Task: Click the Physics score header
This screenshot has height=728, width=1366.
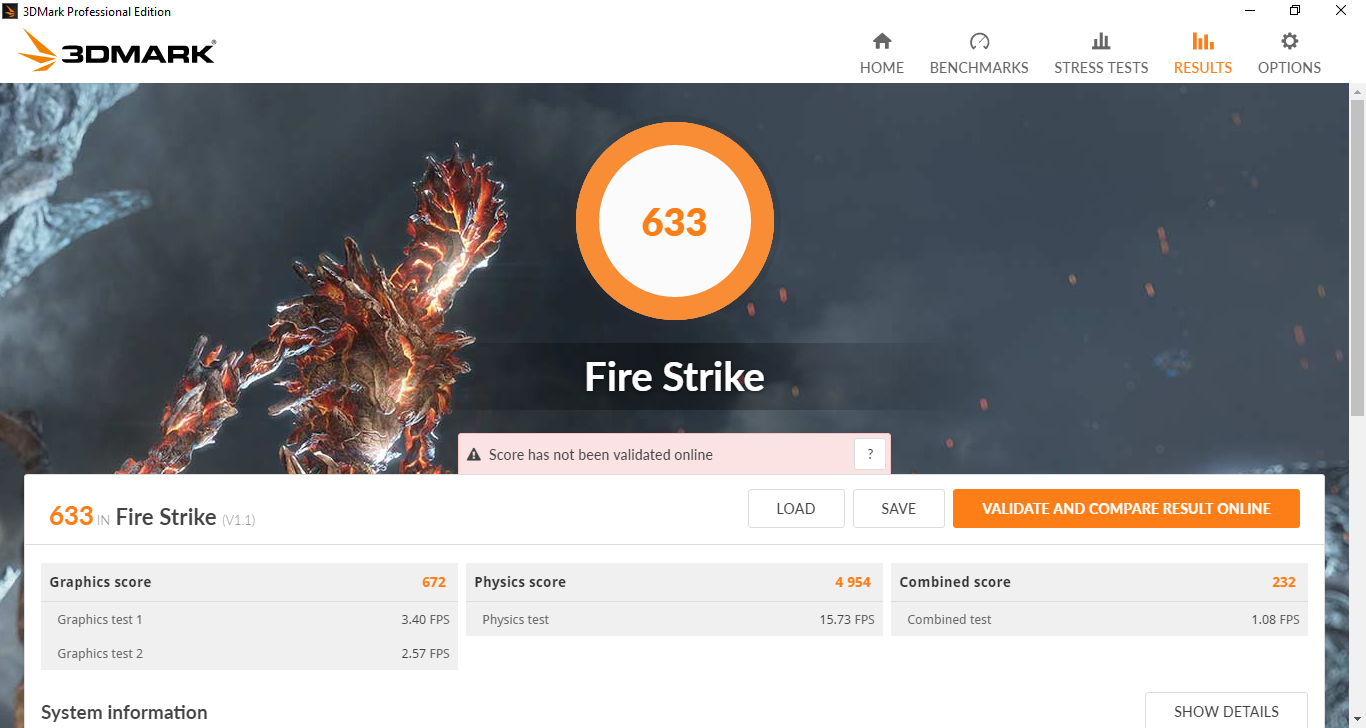Action: (520, 582)
